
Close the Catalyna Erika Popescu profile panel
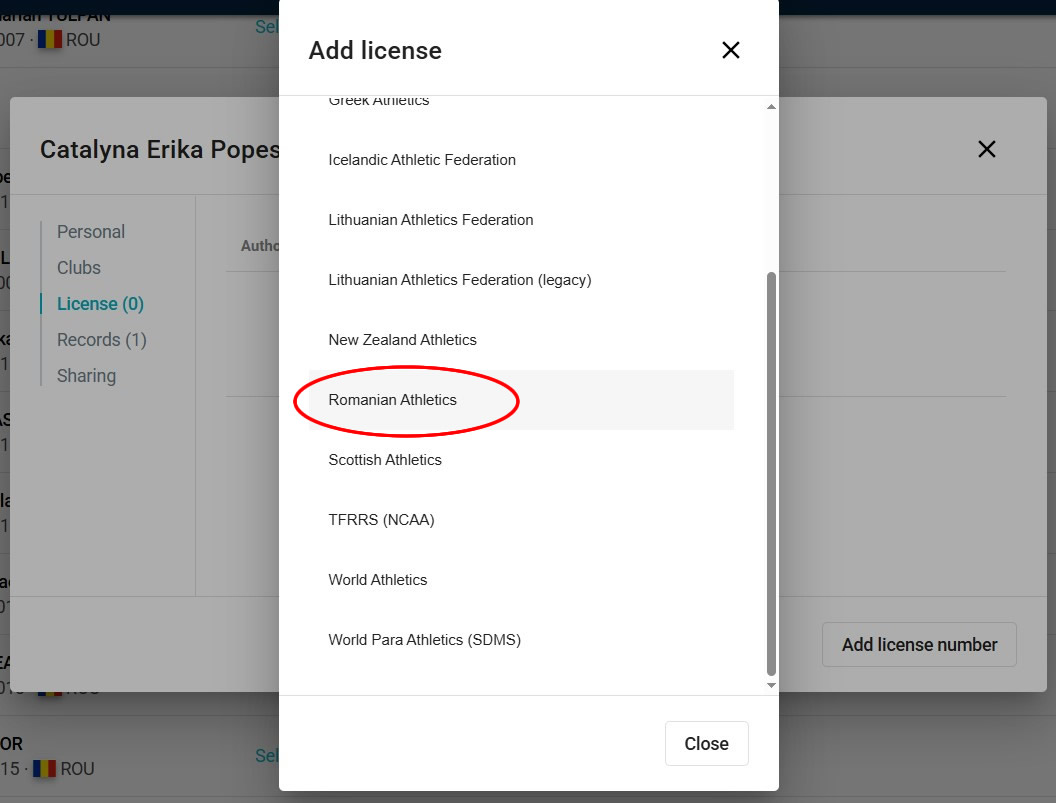[x=986, y=149]
